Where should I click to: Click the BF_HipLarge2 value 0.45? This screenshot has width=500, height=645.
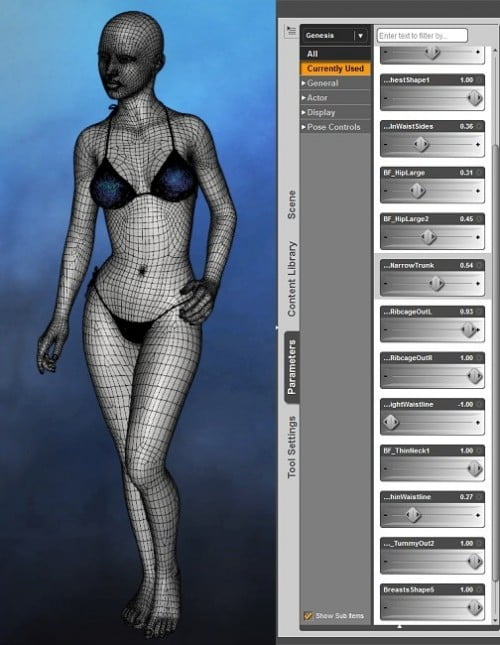pos(466,219)
